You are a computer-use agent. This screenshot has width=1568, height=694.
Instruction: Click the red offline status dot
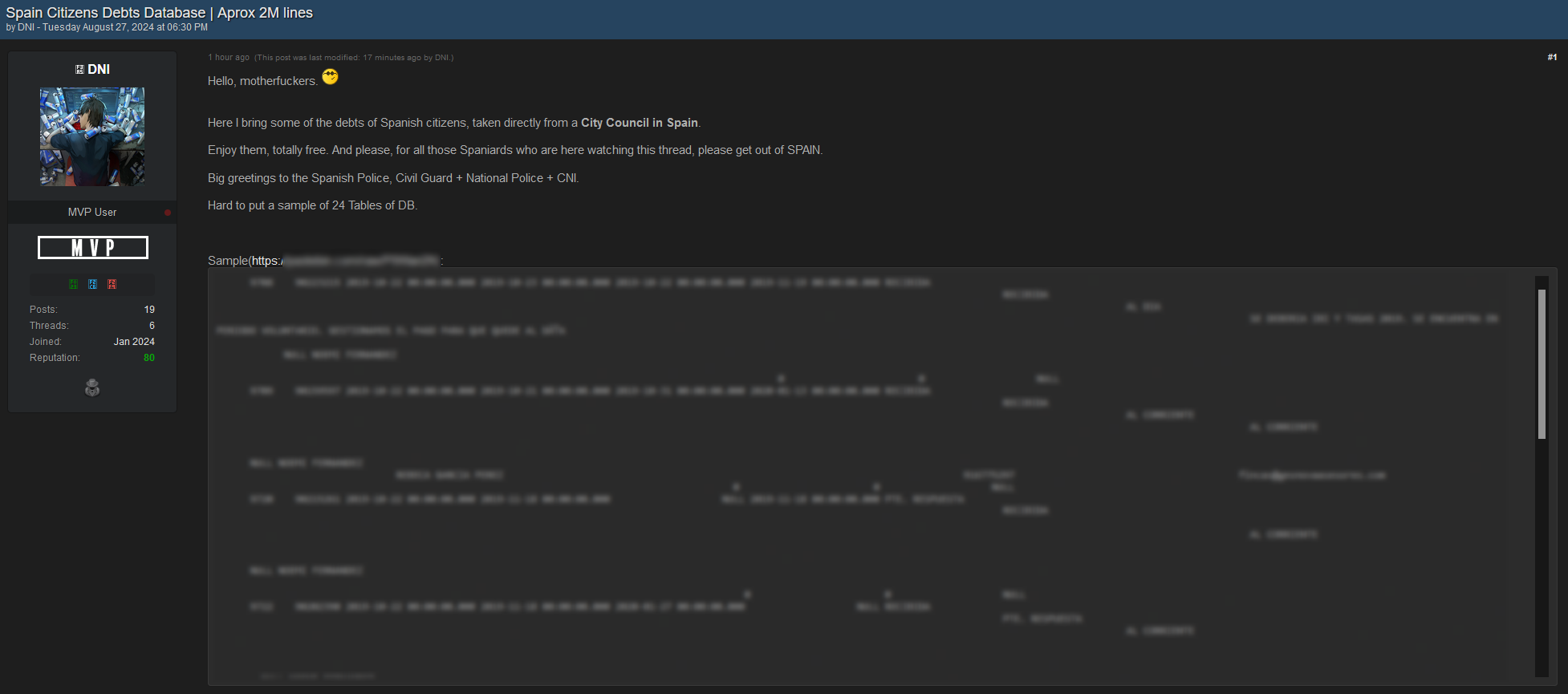click(168, 213)
